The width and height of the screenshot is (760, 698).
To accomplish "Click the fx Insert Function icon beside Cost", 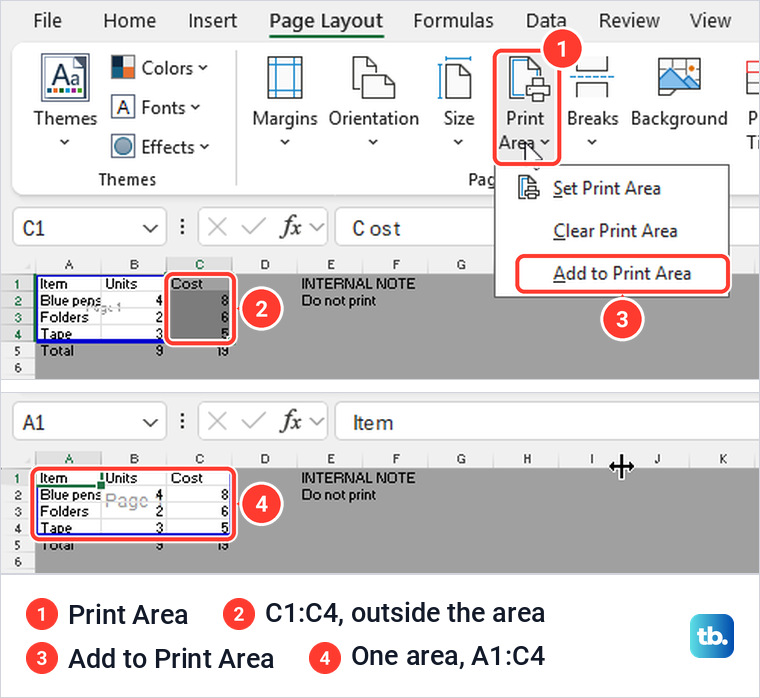I will (290, 226).
